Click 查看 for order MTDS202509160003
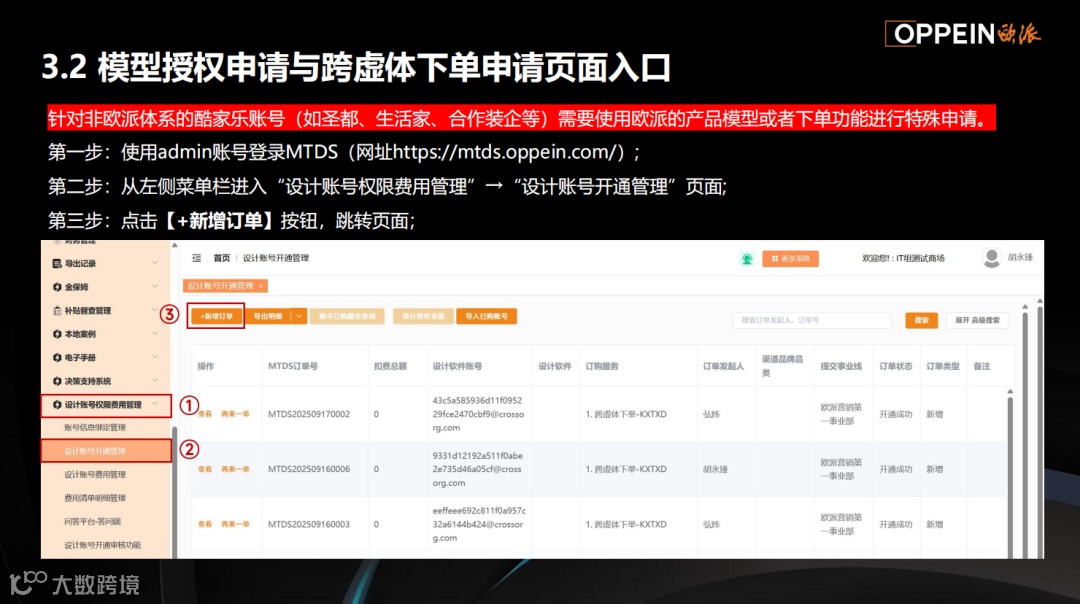Image resolution: width=1080 pixels, height=604 pixels. [x=205, y=524]
